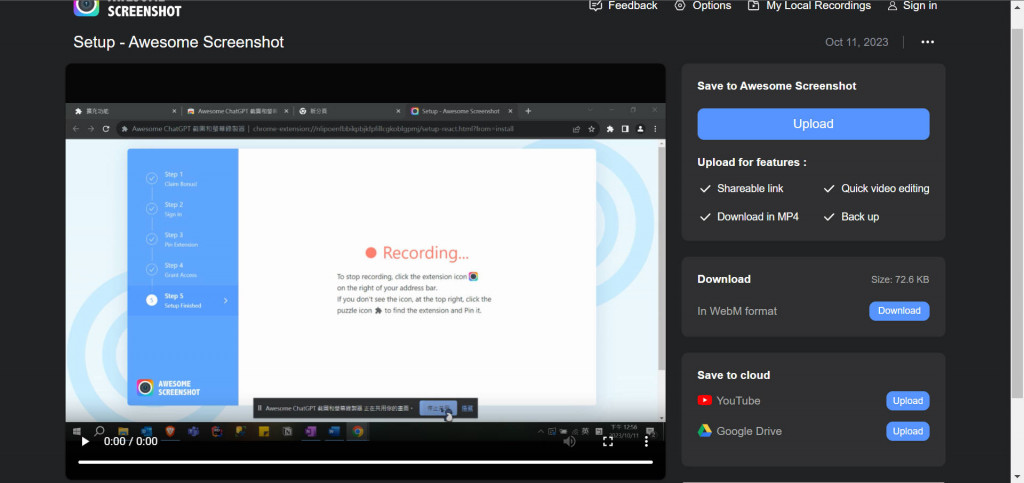Upload the recording to Google Drive
Image resolution: width=1024 pixels, height=483 pixels.
coord(907,431)
